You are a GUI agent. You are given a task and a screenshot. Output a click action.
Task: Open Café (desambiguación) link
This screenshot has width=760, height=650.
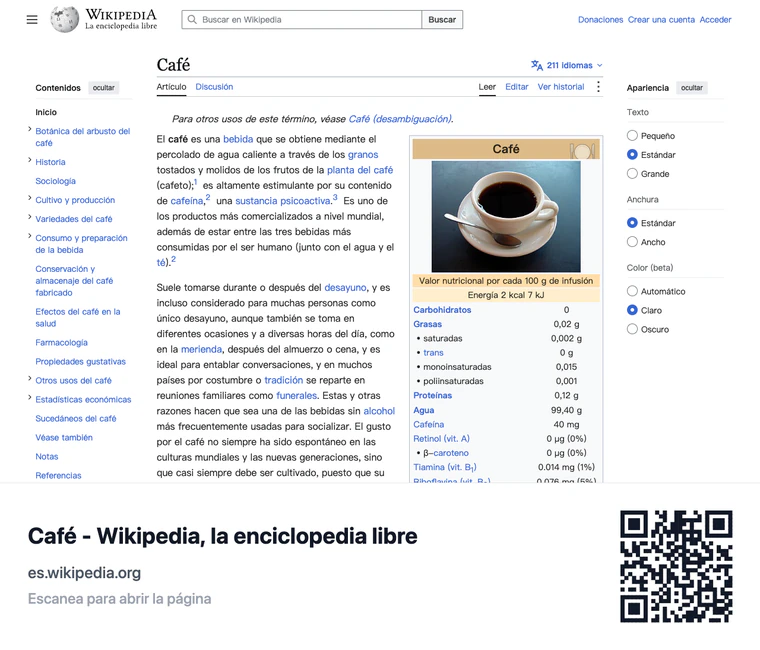pos(400,119)
